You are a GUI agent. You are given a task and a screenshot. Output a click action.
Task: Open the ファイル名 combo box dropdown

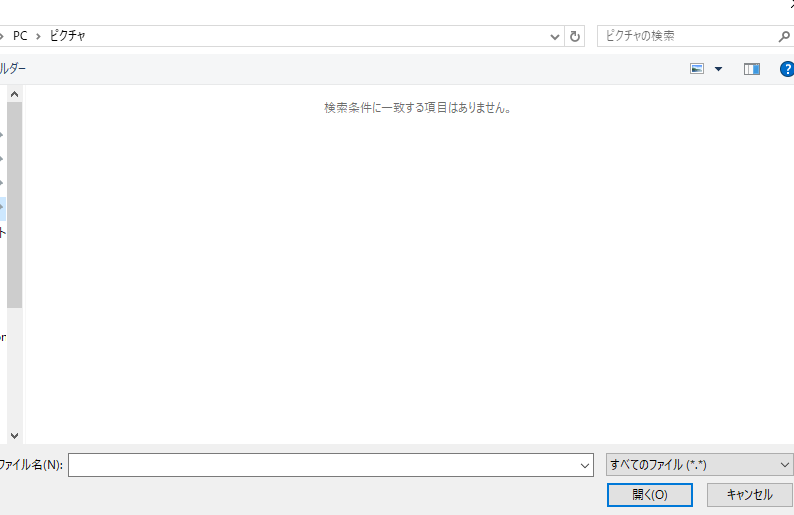(585, 465)
